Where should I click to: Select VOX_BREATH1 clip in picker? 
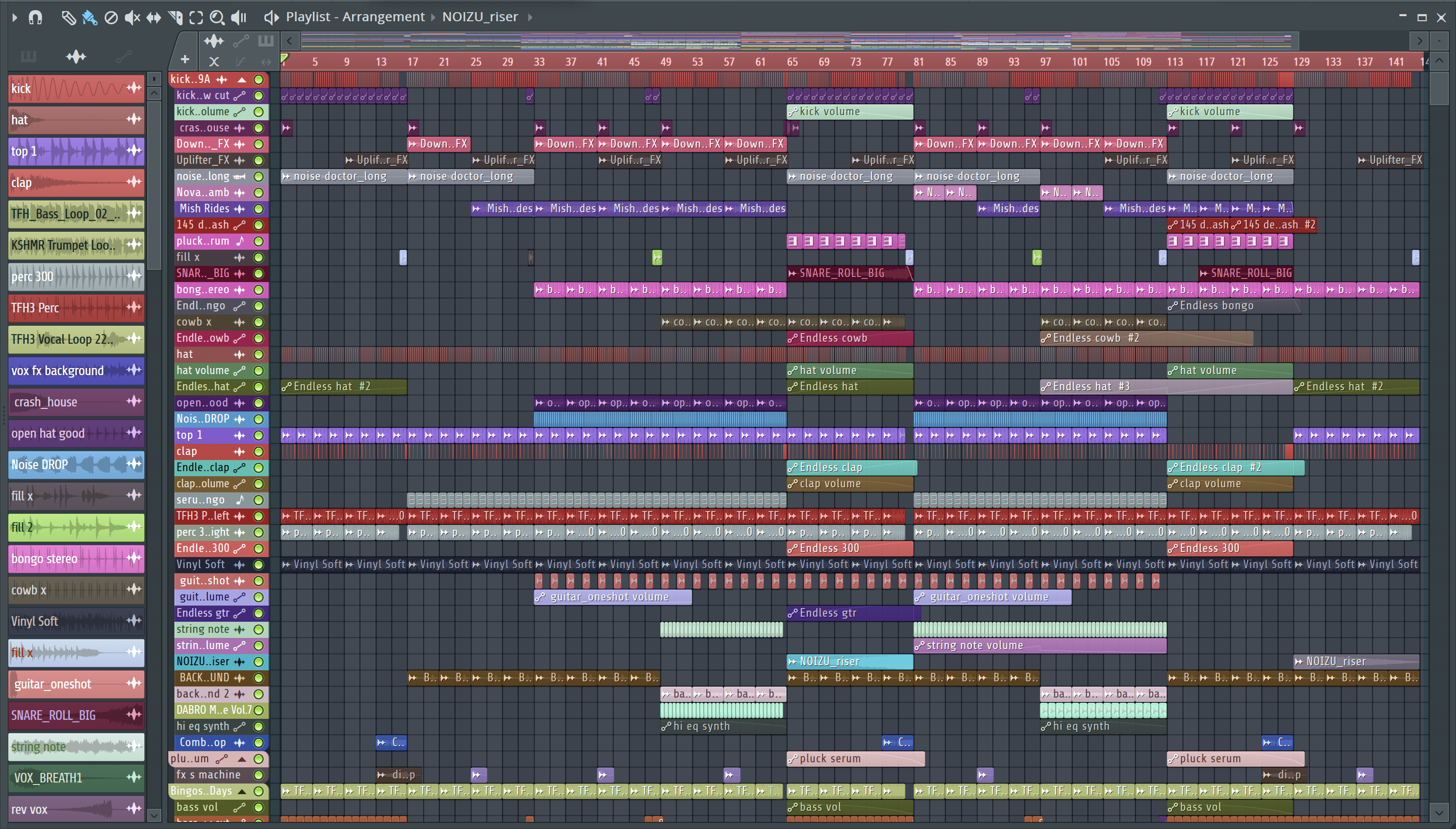[76, 778]
